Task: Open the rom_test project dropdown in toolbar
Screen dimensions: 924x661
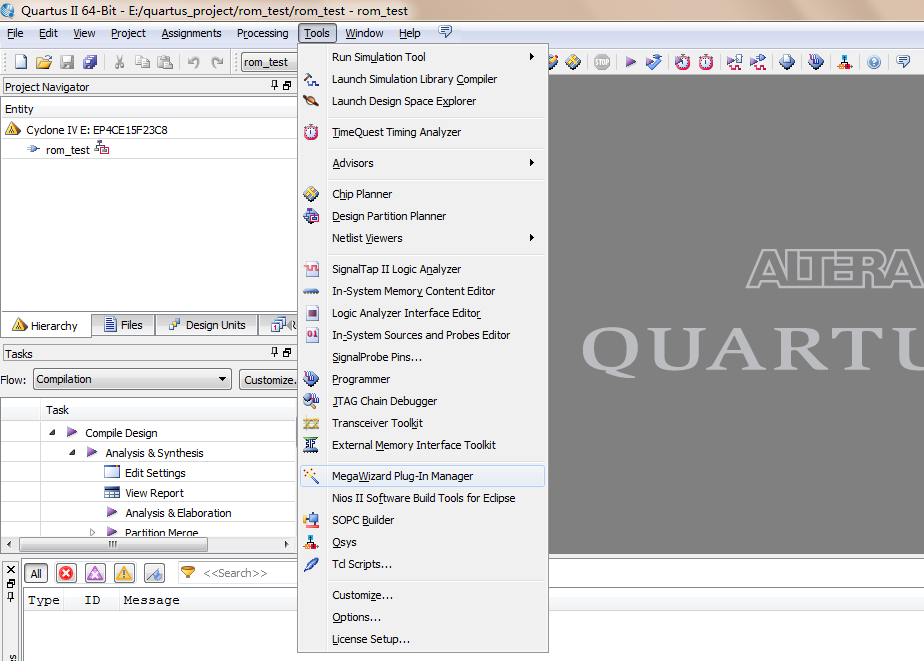Action: pos(269,62)
